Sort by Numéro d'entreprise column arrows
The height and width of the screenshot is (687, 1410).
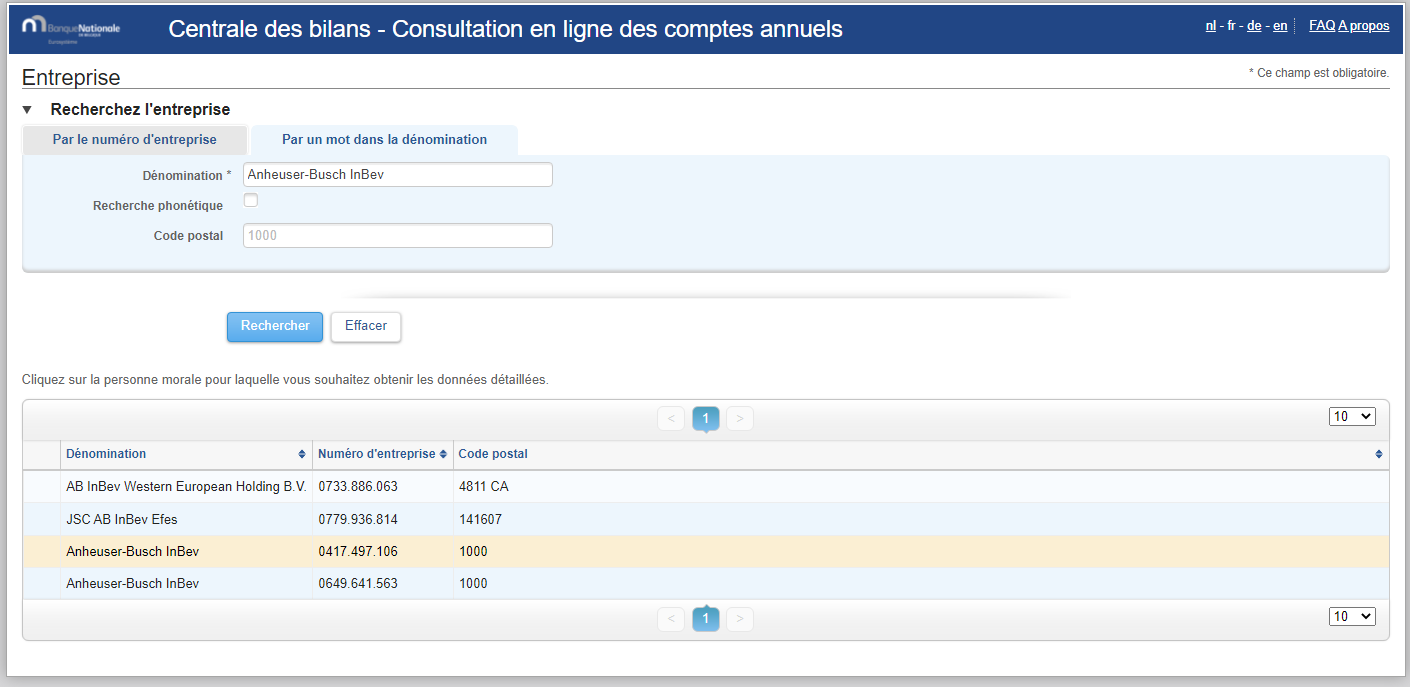click(x=443, y=454)
